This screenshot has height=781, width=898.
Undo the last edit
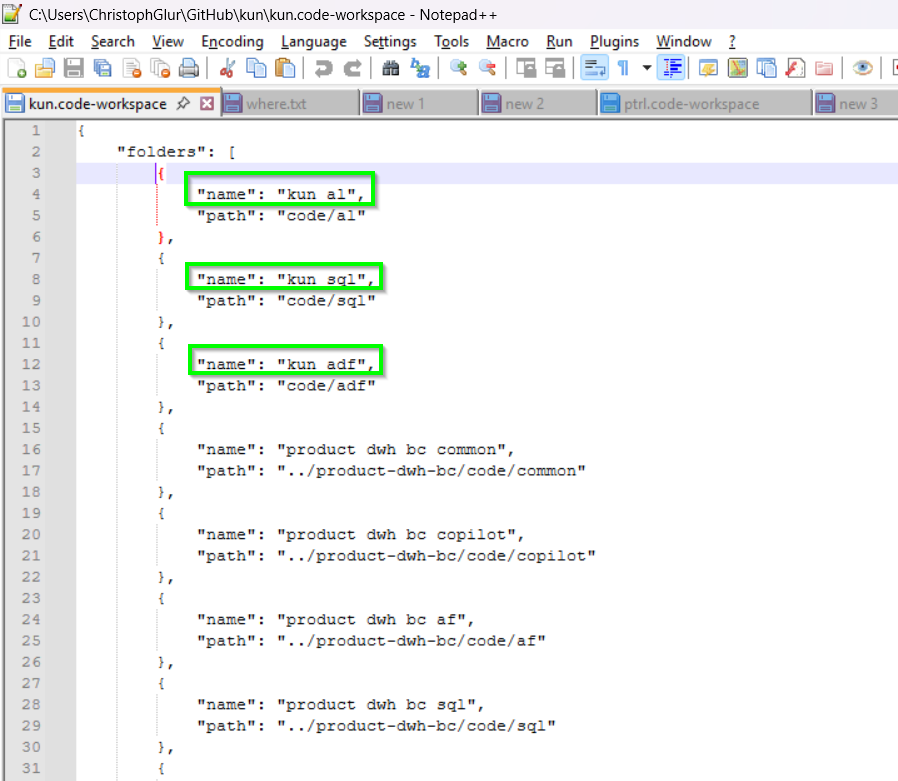(324, 68)
